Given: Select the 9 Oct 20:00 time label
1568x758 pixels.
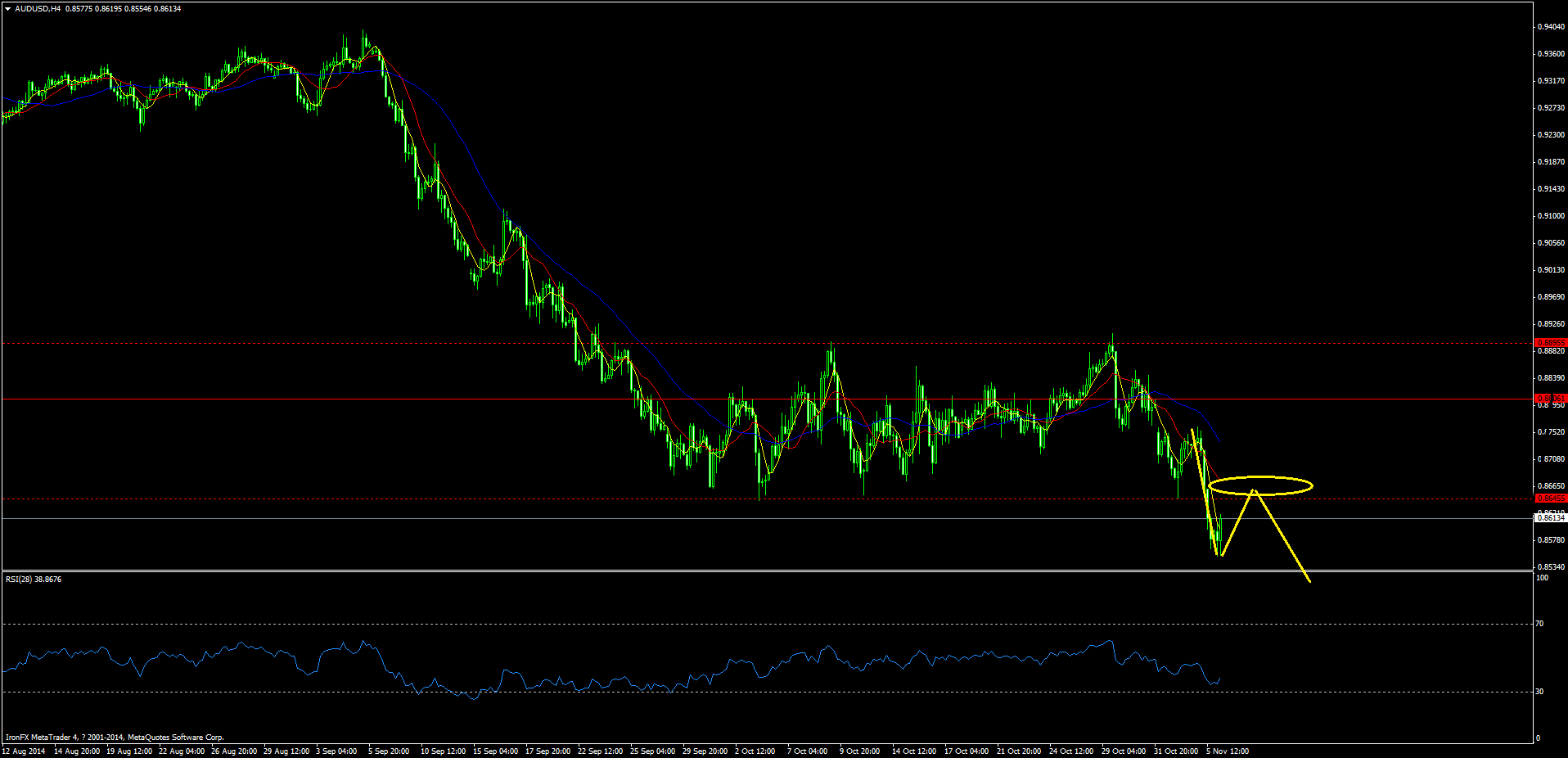Looking at the screenshot, I should [860, 751].
